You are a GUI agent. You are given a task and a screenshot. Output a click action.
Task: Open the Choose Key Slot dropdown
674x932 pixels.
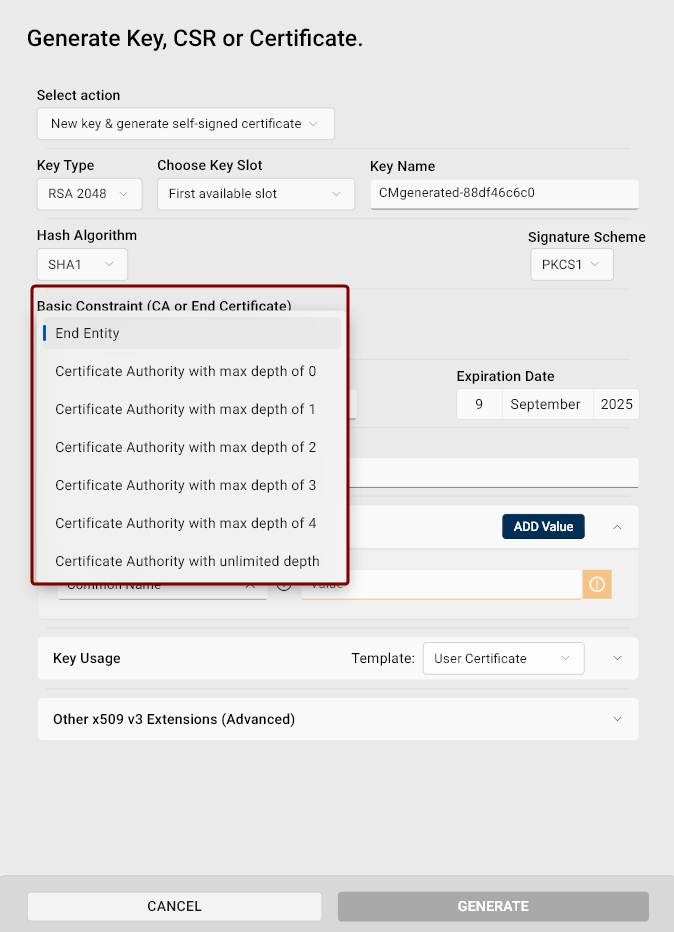tap(255, 194)
